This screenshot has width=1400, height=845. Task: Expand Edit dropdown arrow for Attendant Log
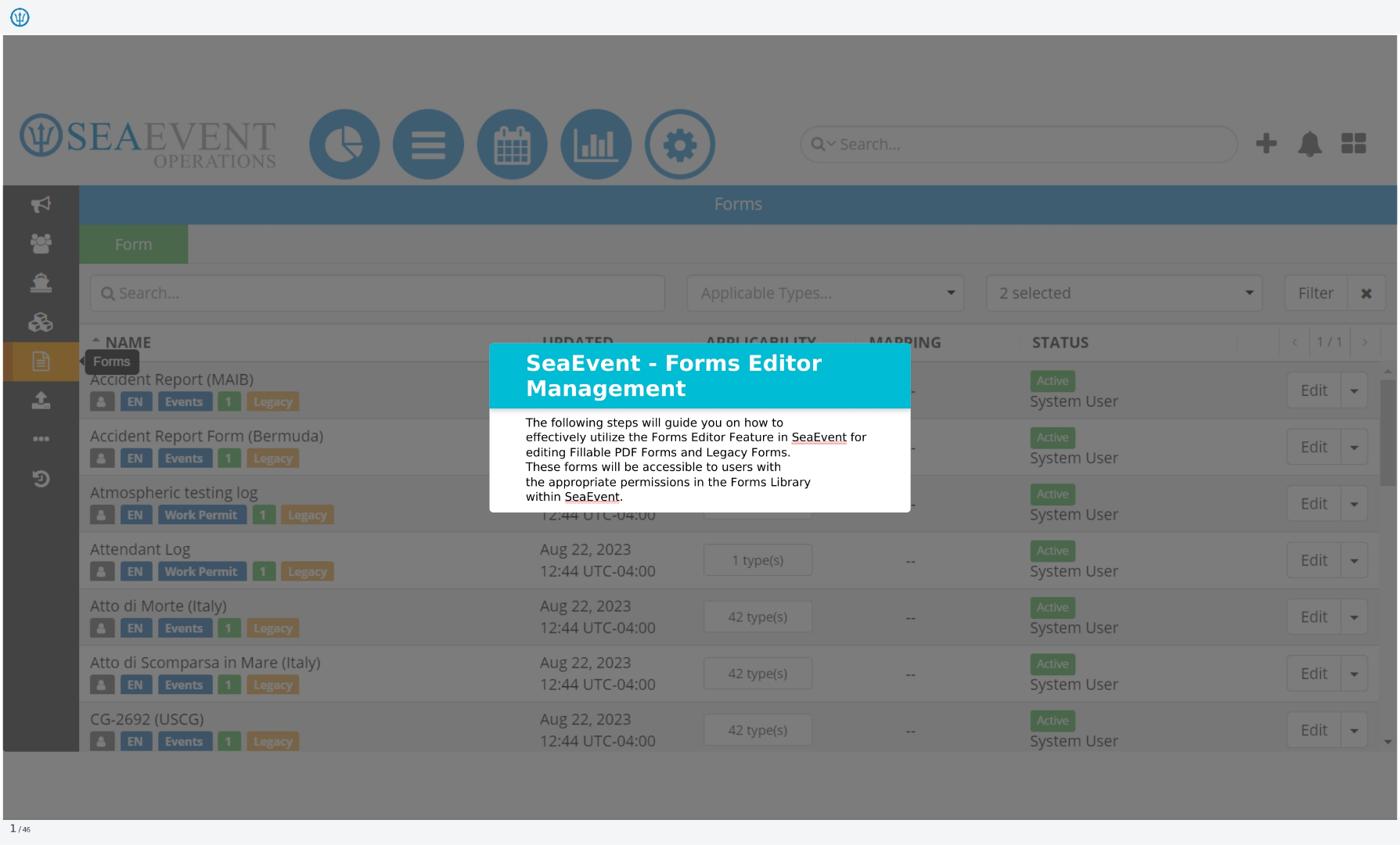1354,560
